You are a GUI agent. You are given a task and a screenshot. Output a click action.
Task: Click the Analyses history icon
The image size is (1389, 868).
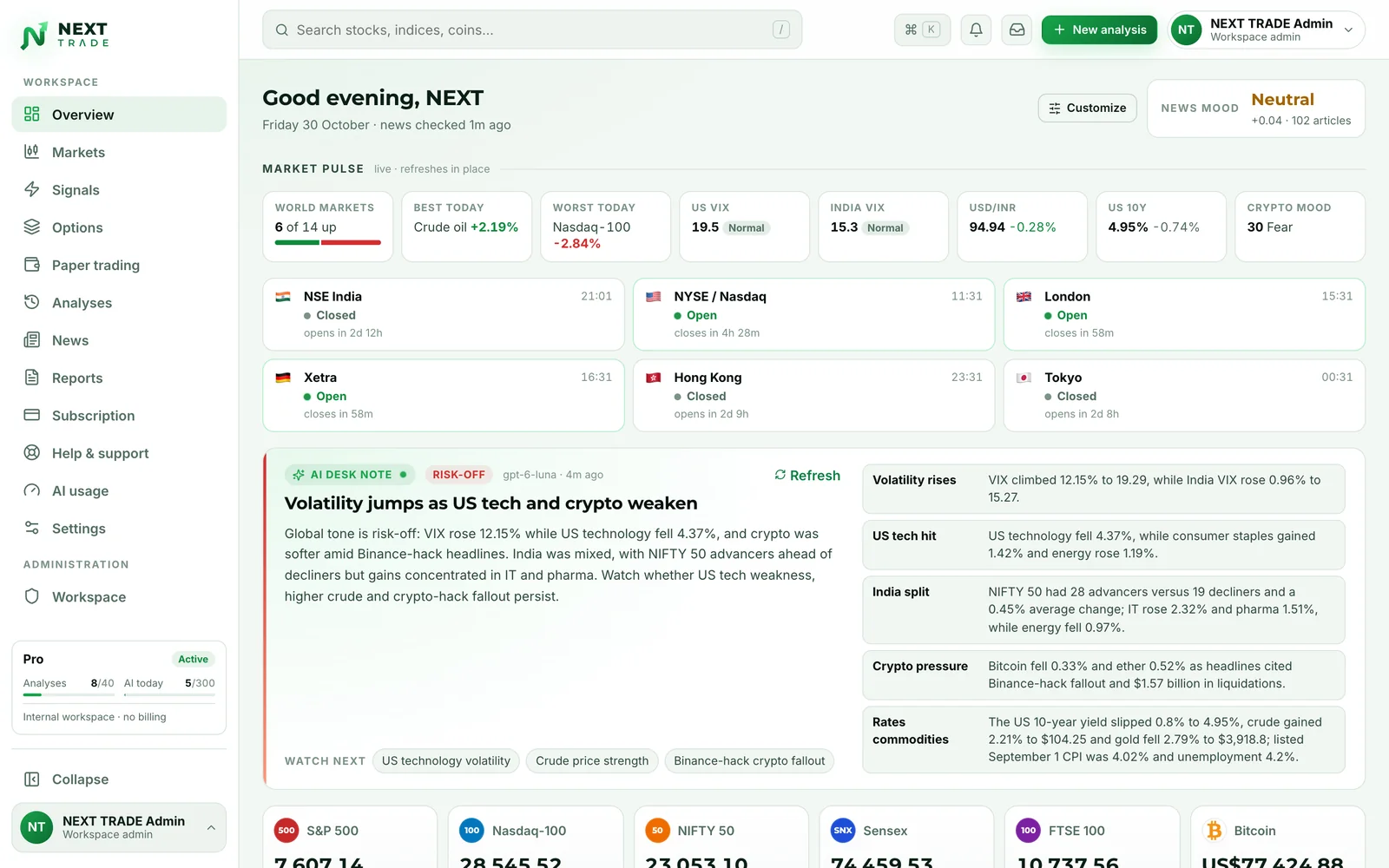[32, 302]
